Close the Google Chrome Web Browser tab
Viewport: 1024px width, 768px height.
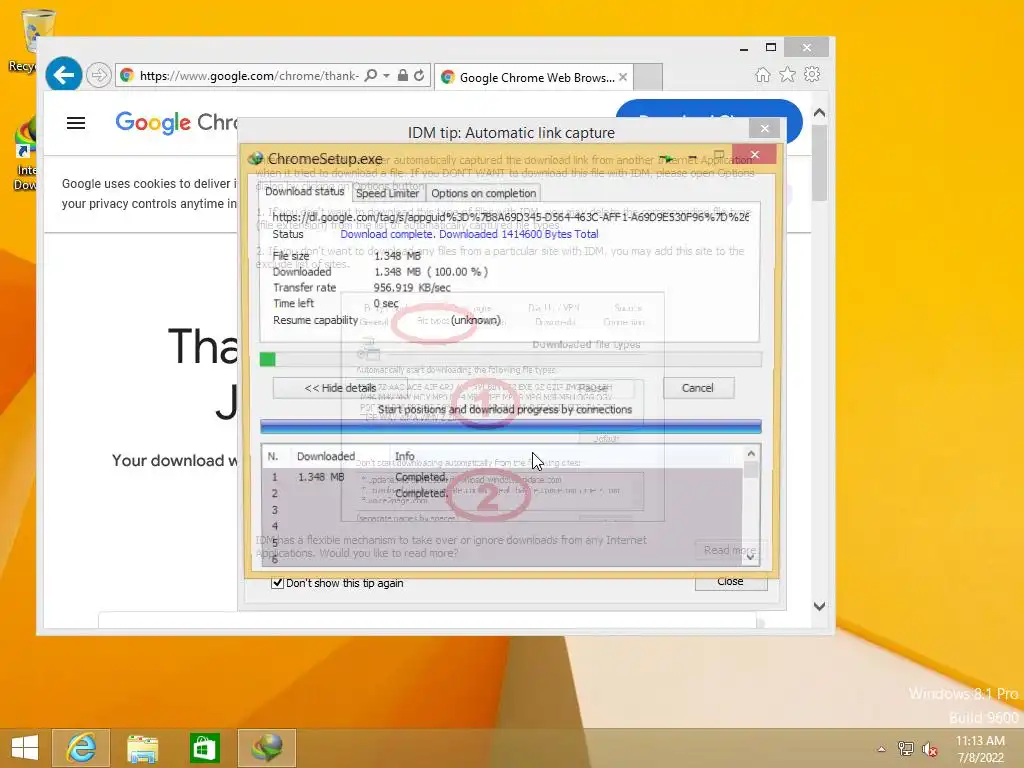tap(623, 77)
